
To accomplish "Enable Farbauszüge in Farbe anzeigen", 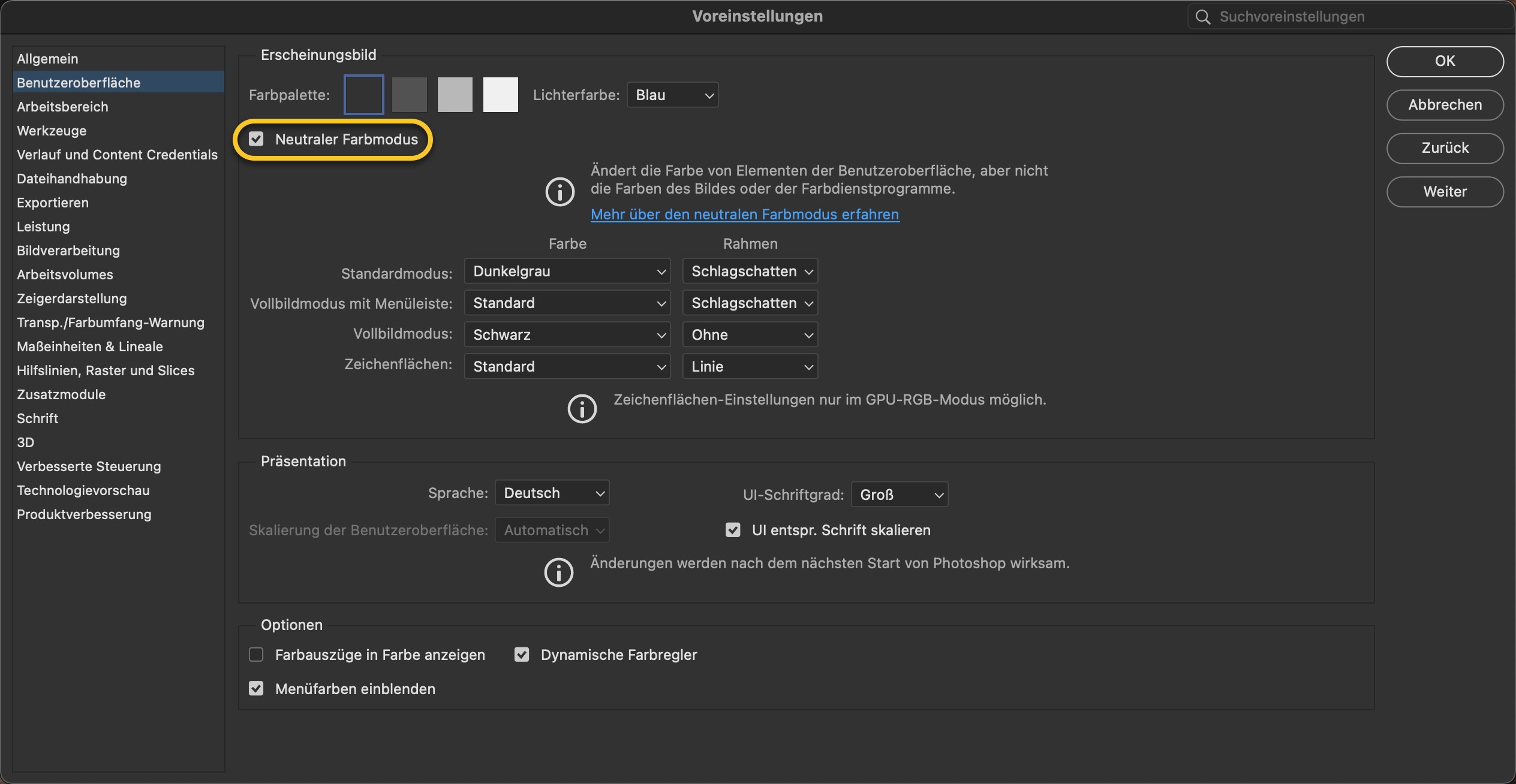I will click(x=257, y=655).
